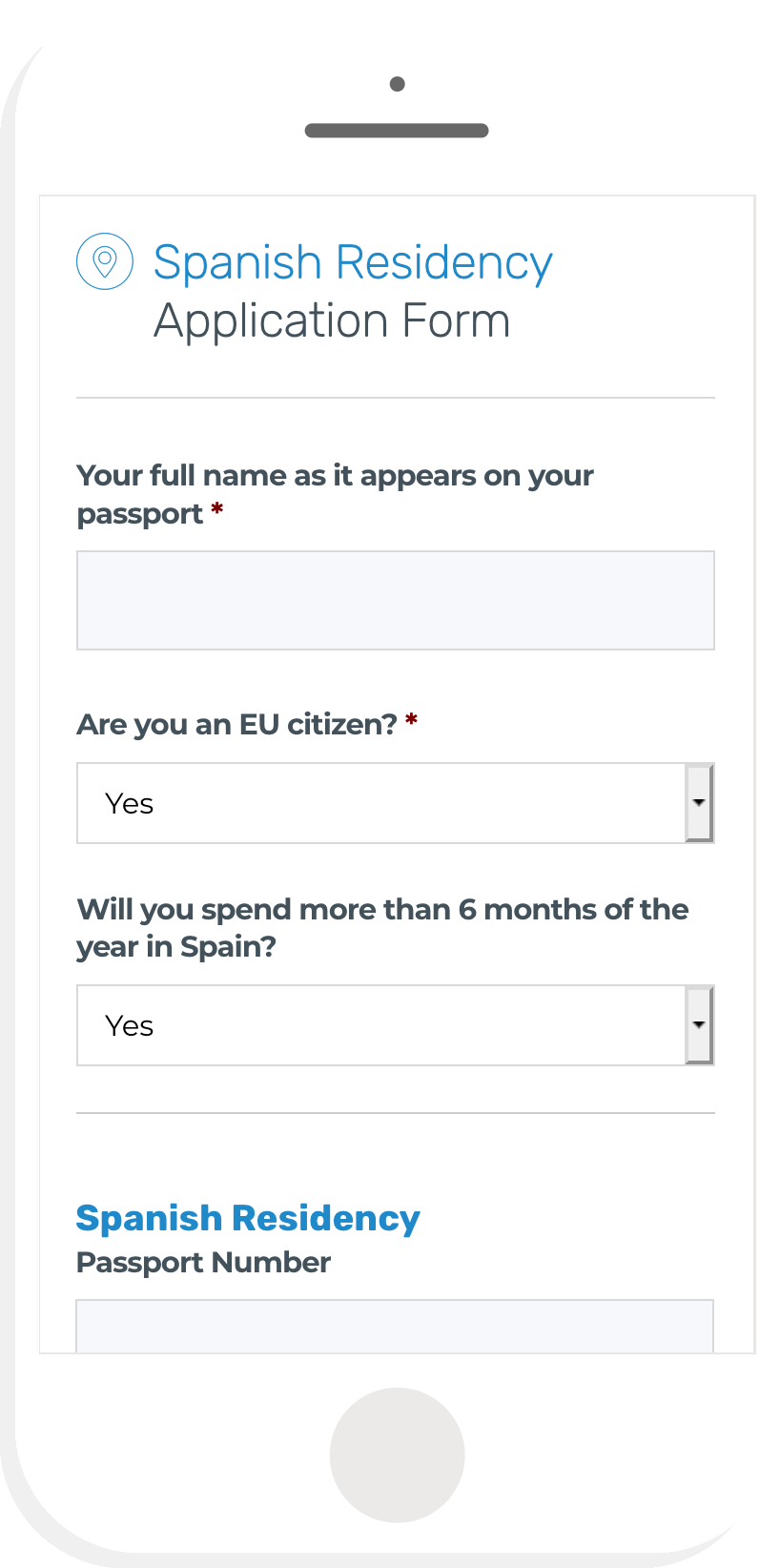Click into the Passport Number field
The image size is (780, 1568).
(395, 1326)
